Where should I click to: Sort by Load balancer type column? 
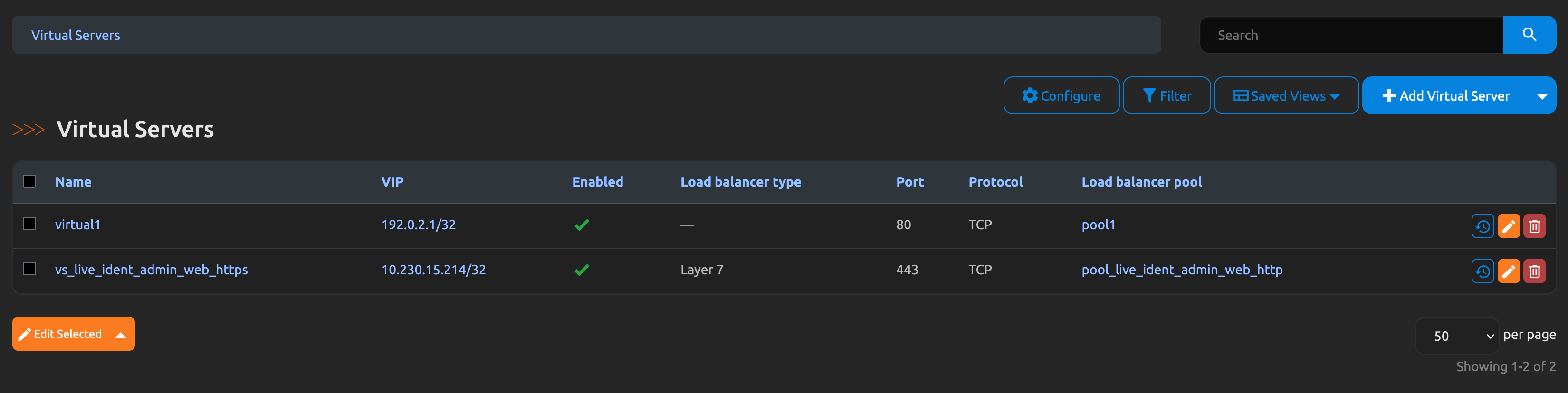(x=740, y=182)
